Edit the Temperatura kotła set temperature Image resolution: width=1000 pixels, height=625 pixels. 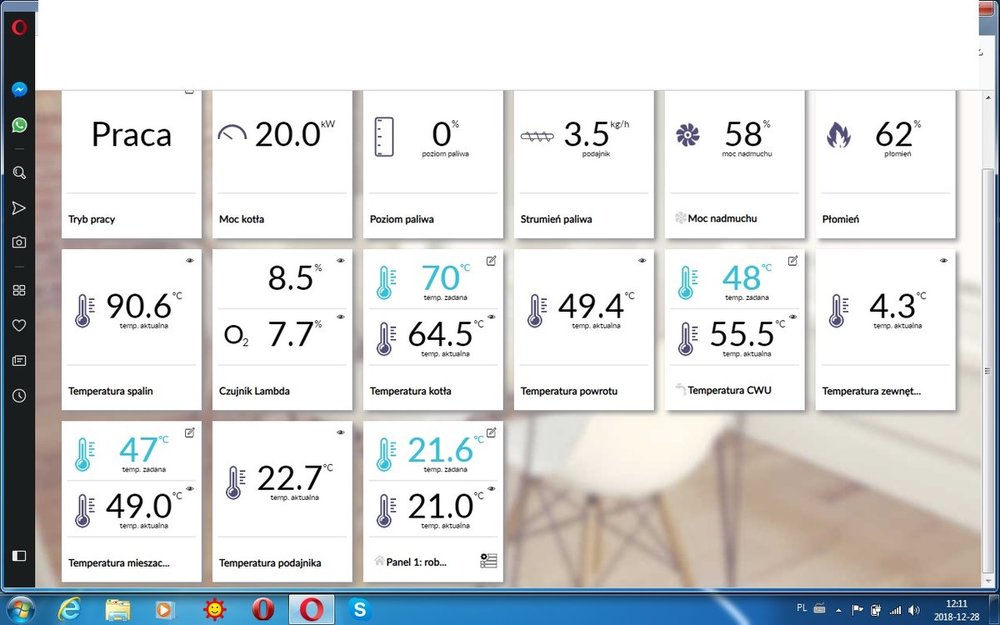pos(491,261)
